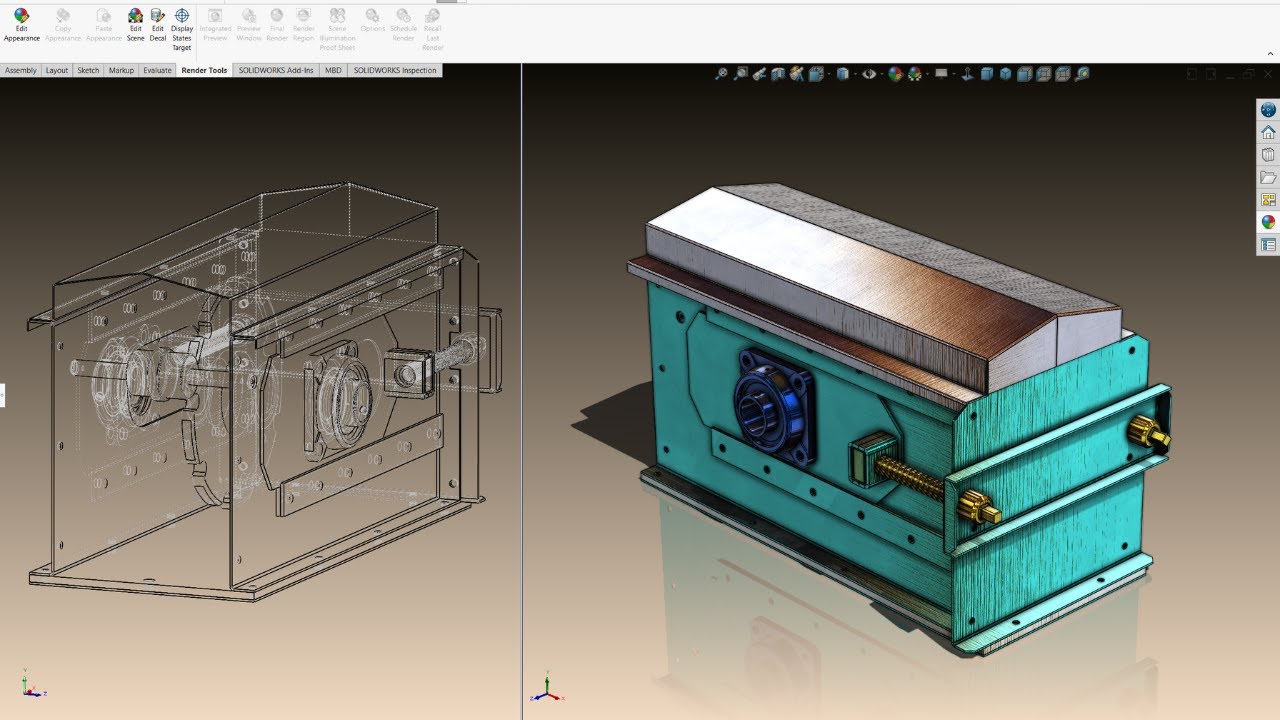Open Appearances, Scenes and Decals pane

(x=1268, y=222)
